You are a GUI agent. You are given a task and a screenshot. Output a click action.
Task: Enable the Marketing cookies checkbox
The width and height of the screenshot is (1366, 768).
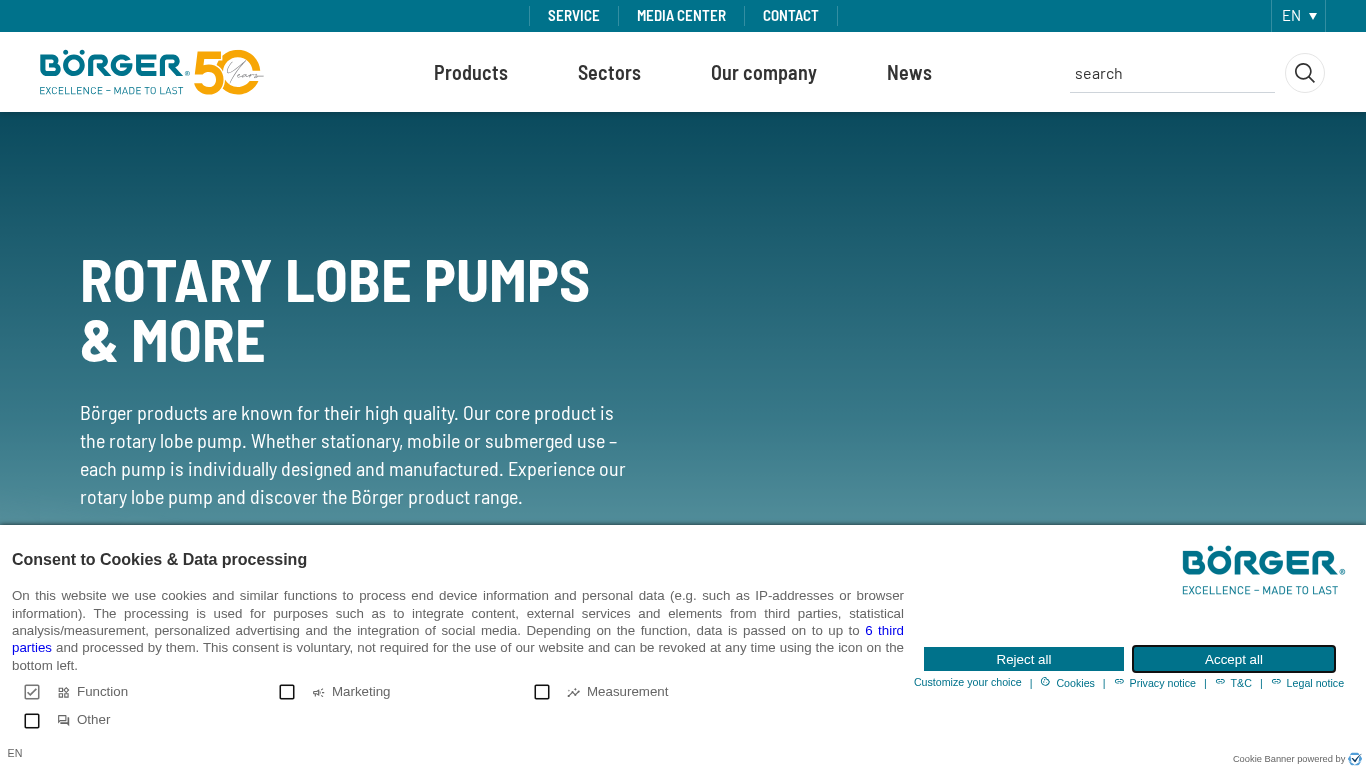[287, 692]
